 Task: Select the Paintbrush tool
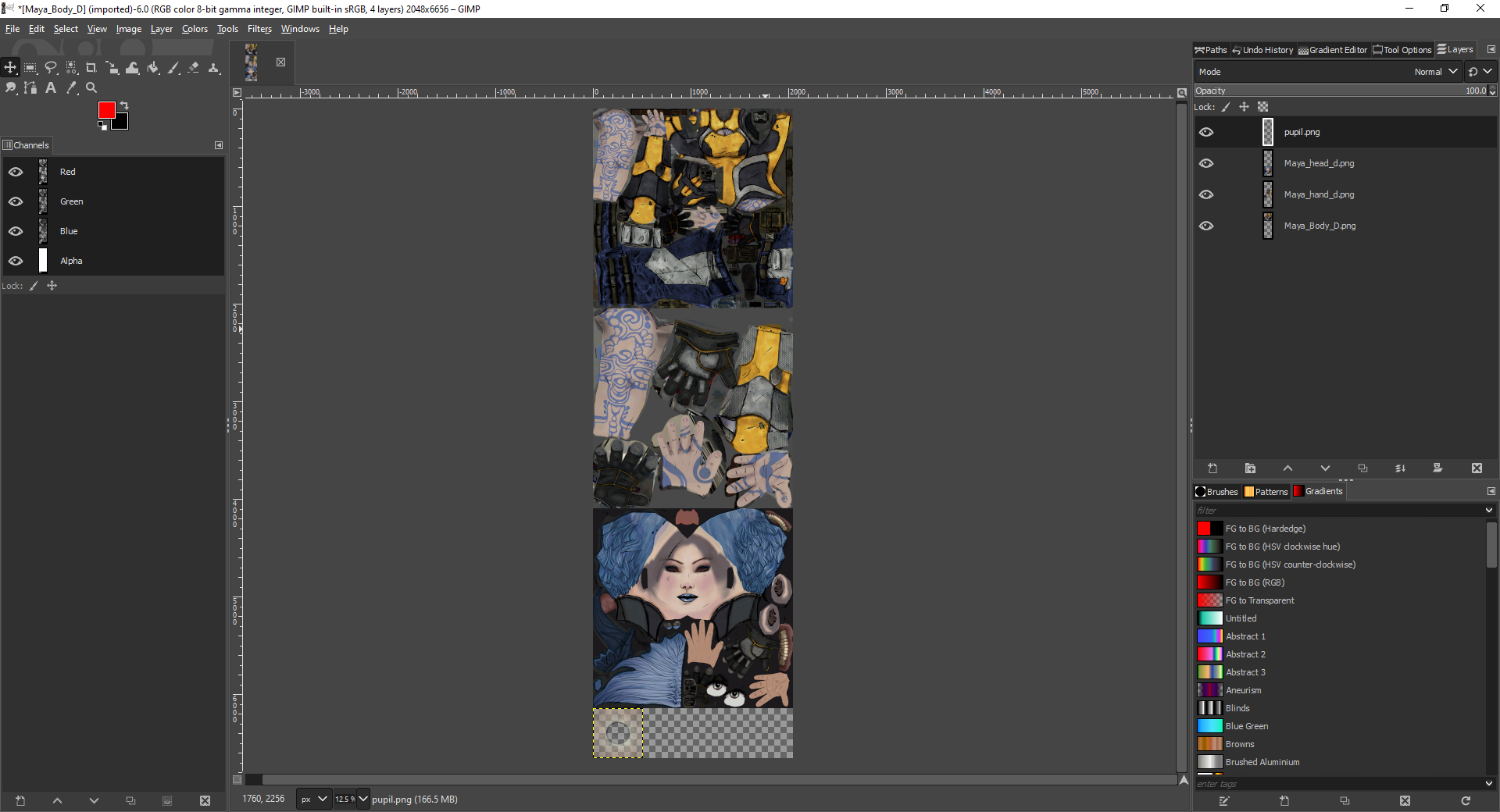point(173,68)
